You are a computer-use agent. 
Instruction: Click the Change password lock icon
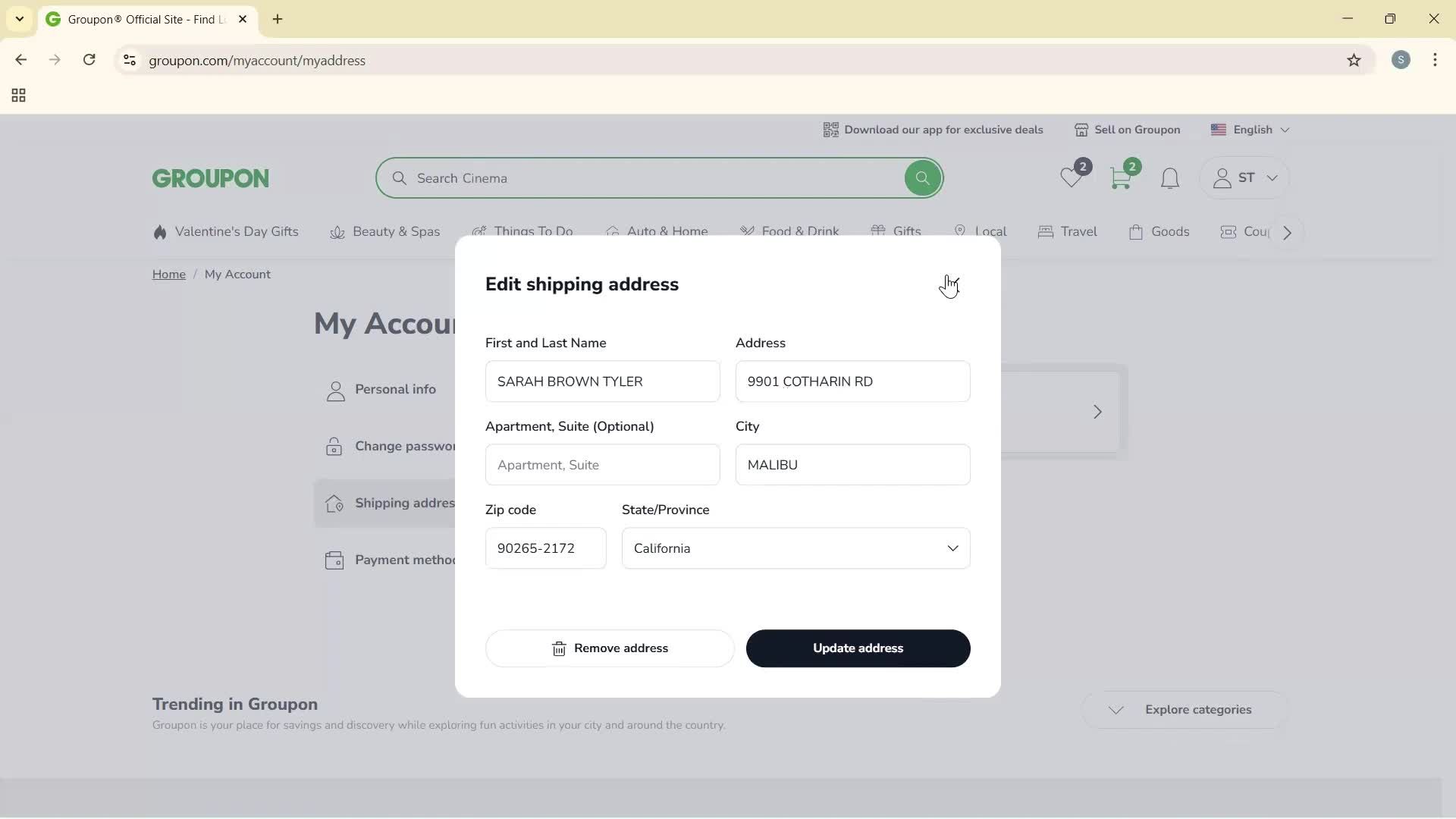(x=334, y=447)
